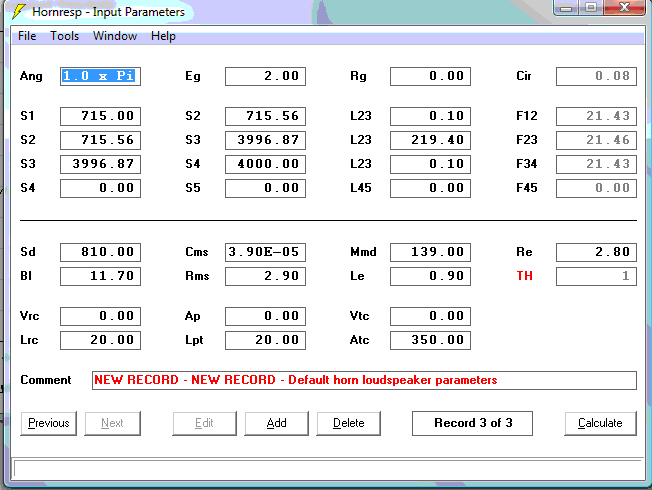The image size is (652, 490).
Task: Click the TH field showing 1
Action: [596, 277]
